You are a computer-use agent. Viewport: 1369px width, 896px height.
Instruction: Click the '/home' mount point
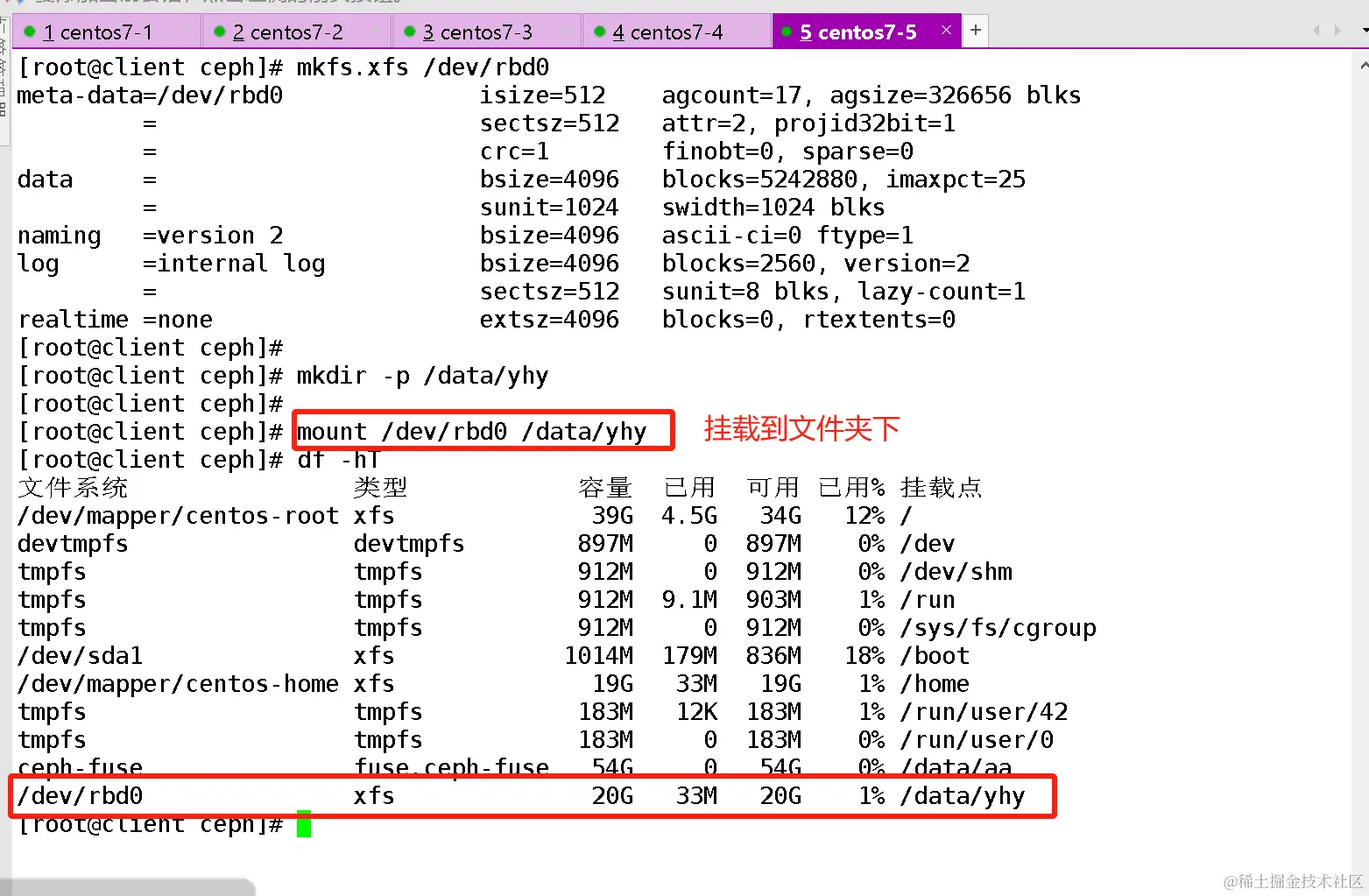point(935,684)
